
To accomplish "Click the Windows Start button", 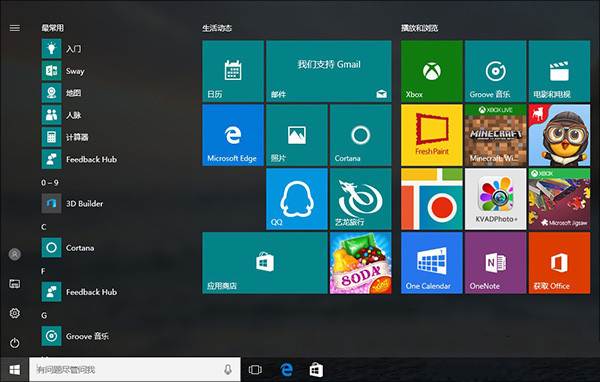I will point(15,370).
